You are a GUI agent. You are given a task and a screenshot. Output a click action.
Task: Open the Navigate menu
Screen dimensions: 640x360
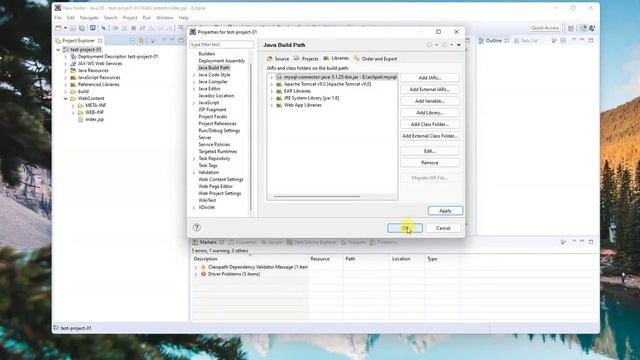pyautogui.click(x=89, y=18)
